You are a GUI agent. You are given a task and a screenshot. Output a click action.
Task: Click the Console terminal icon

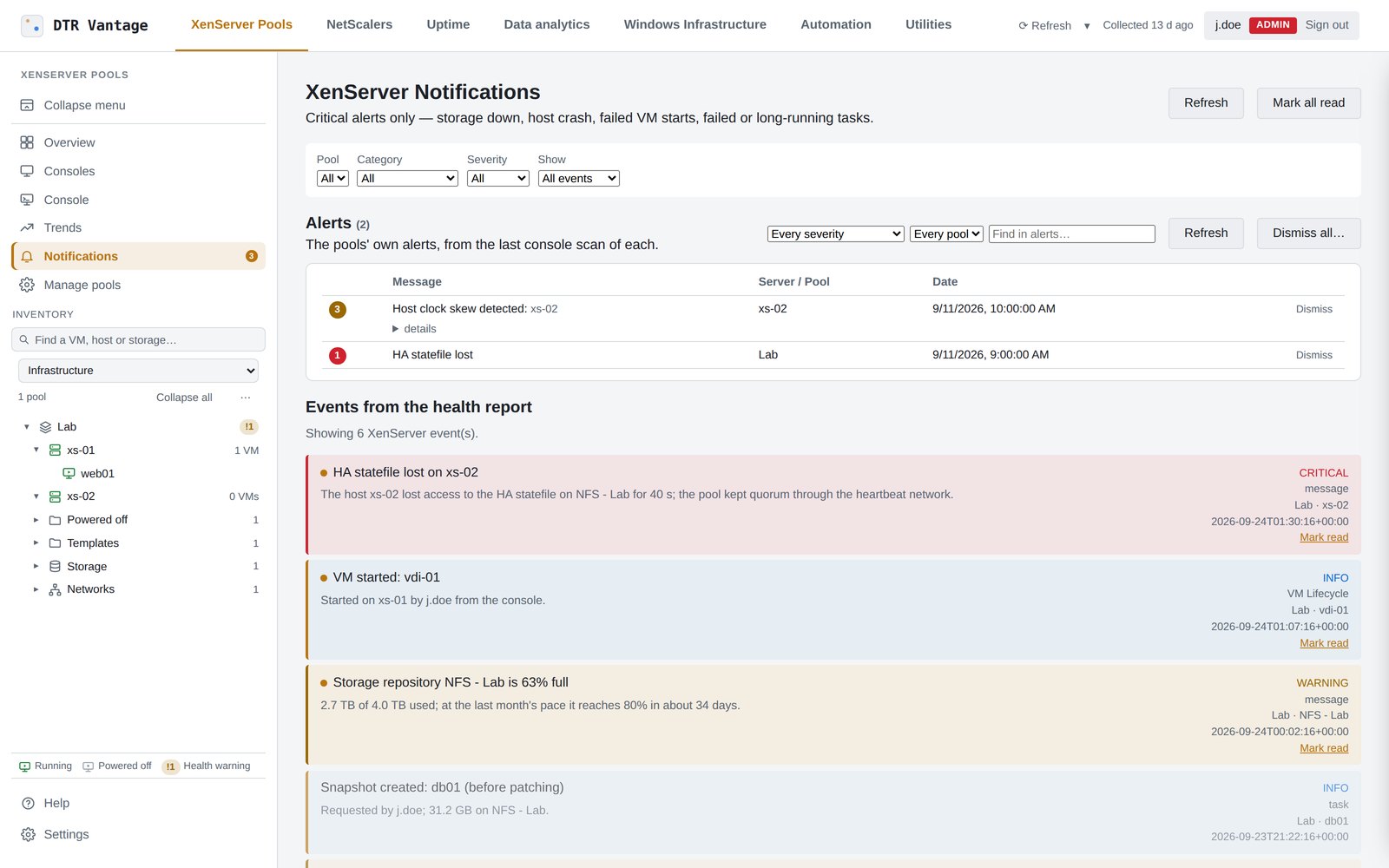(x=27, y=200)
